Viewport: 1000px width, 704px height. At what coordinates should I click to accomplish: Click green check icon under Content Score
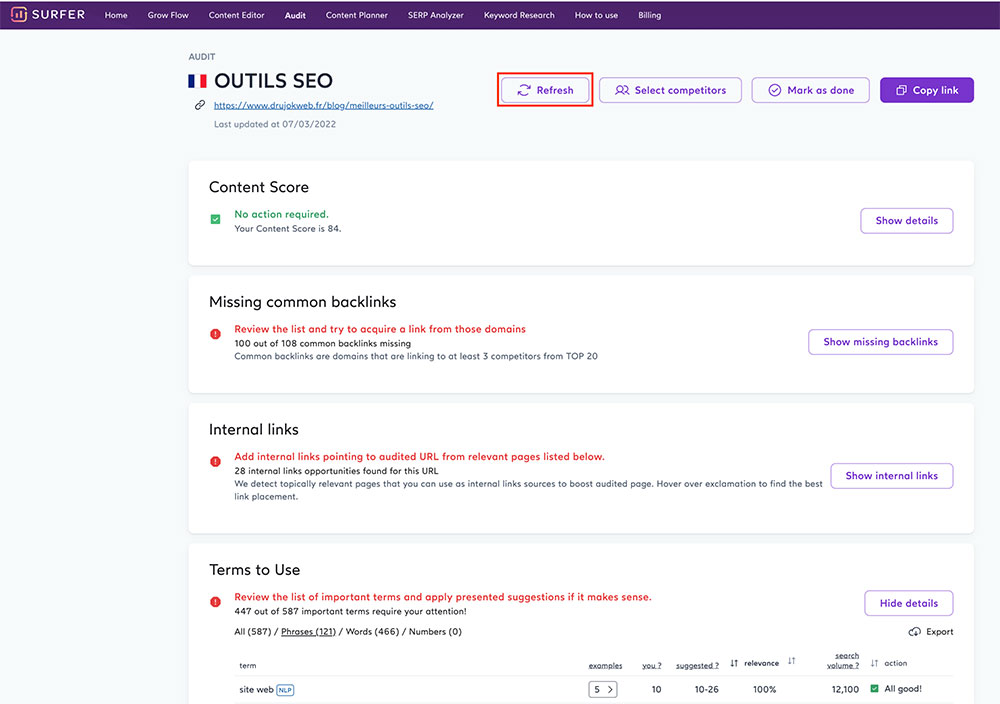point(216,219)
